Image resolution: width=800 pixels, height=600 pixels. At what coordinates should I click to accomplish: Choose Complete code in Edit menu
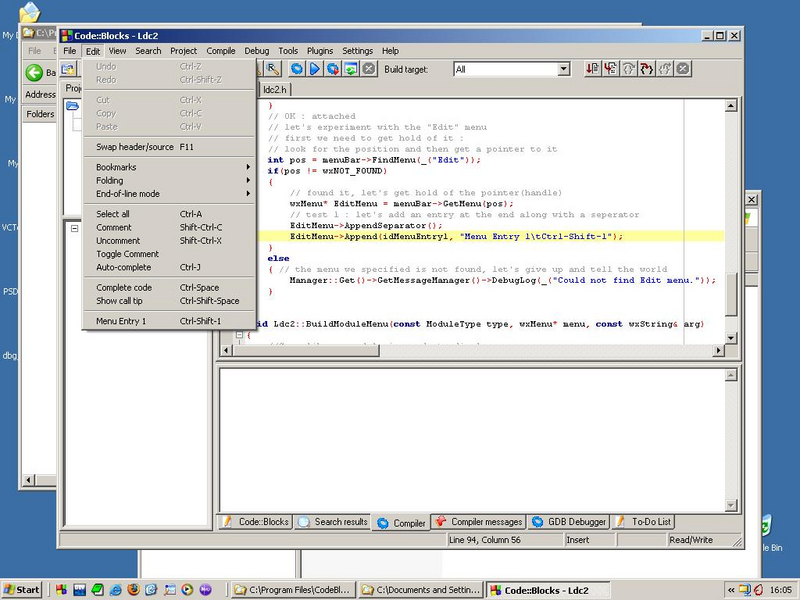click(x=169, y=287)
